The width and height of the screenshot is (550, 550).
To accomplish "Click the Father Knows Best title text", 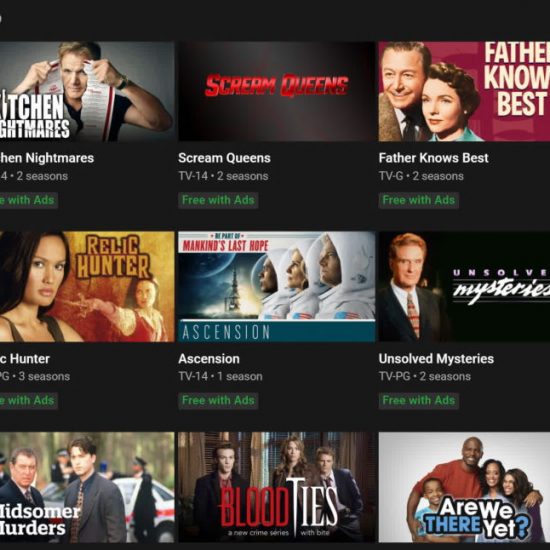I will (433, 158).
